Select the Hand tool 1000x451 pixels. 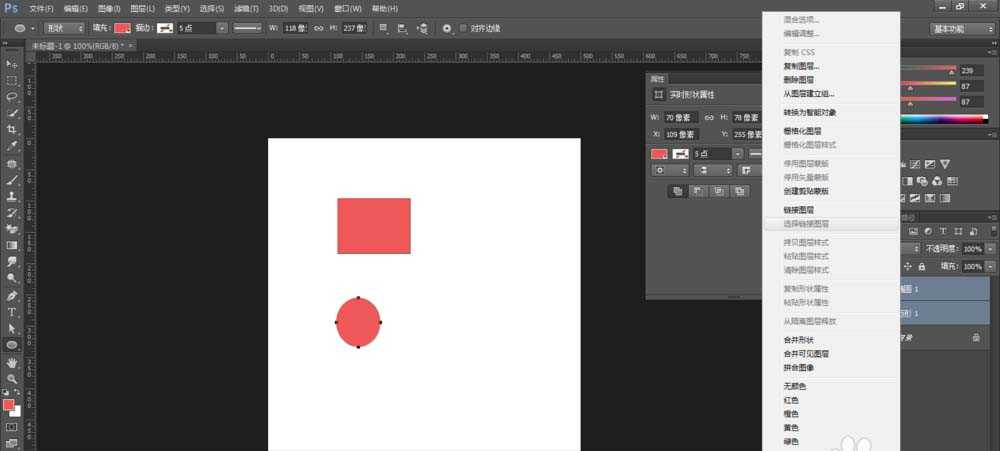coord(12,362)
